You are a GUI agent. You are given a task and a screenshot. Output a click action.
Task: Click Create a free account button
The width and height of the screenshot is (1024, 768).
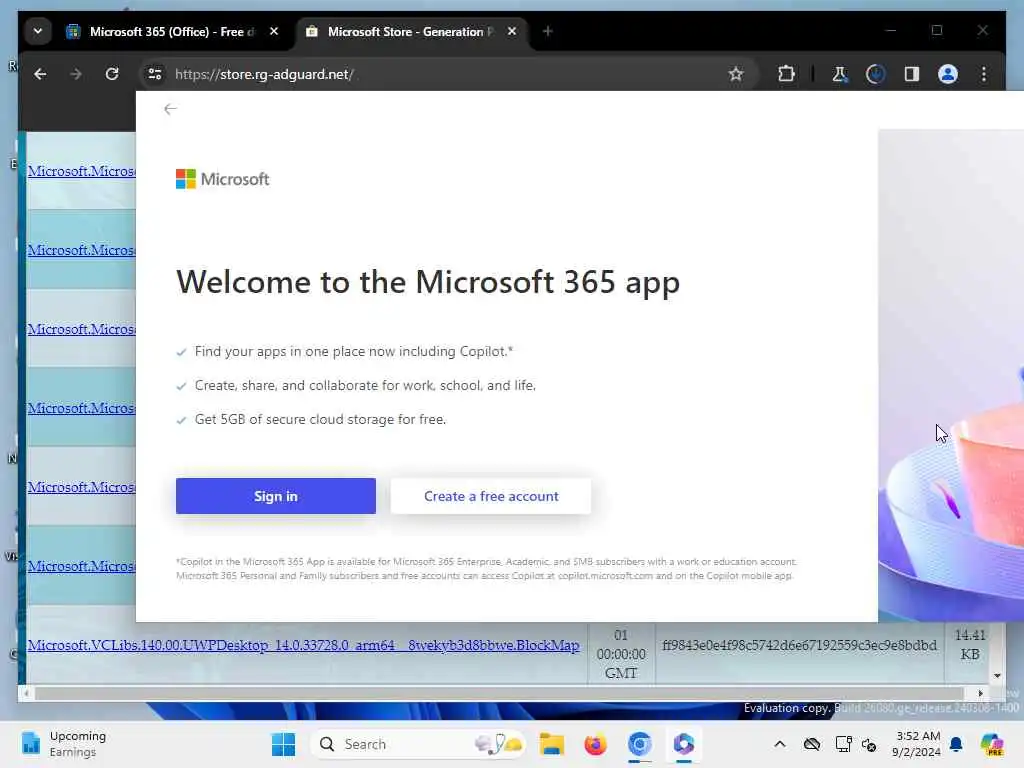pos(491,496)
